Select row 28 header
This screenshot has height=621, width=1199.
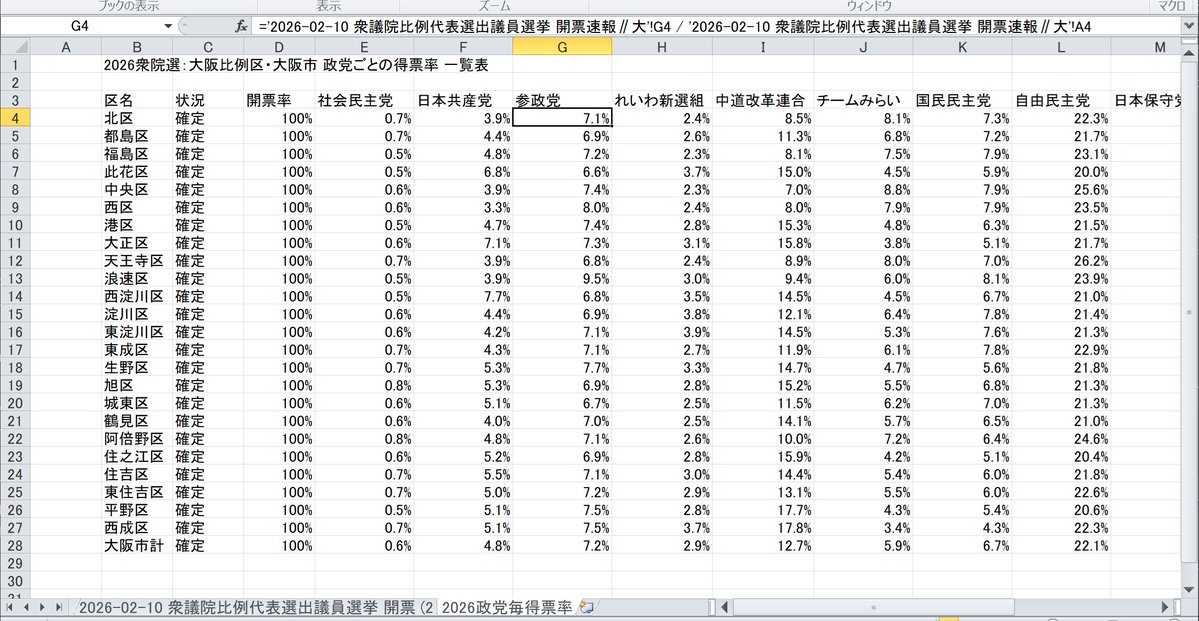click(15, 546)
